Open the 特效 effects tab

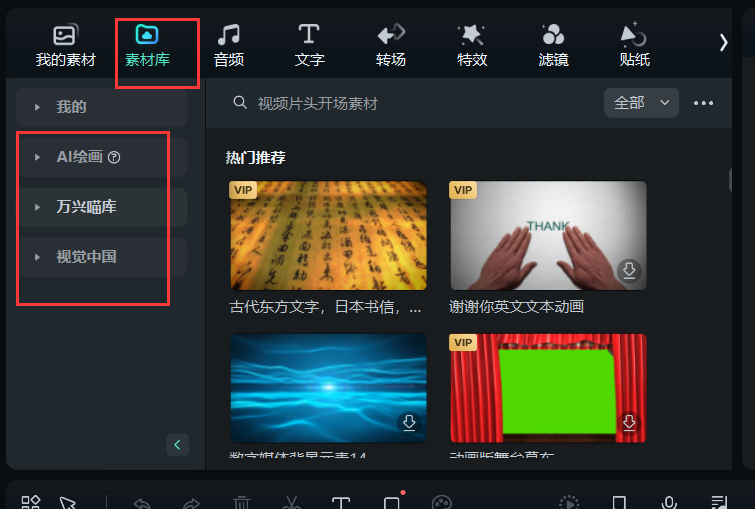[472, 46]
